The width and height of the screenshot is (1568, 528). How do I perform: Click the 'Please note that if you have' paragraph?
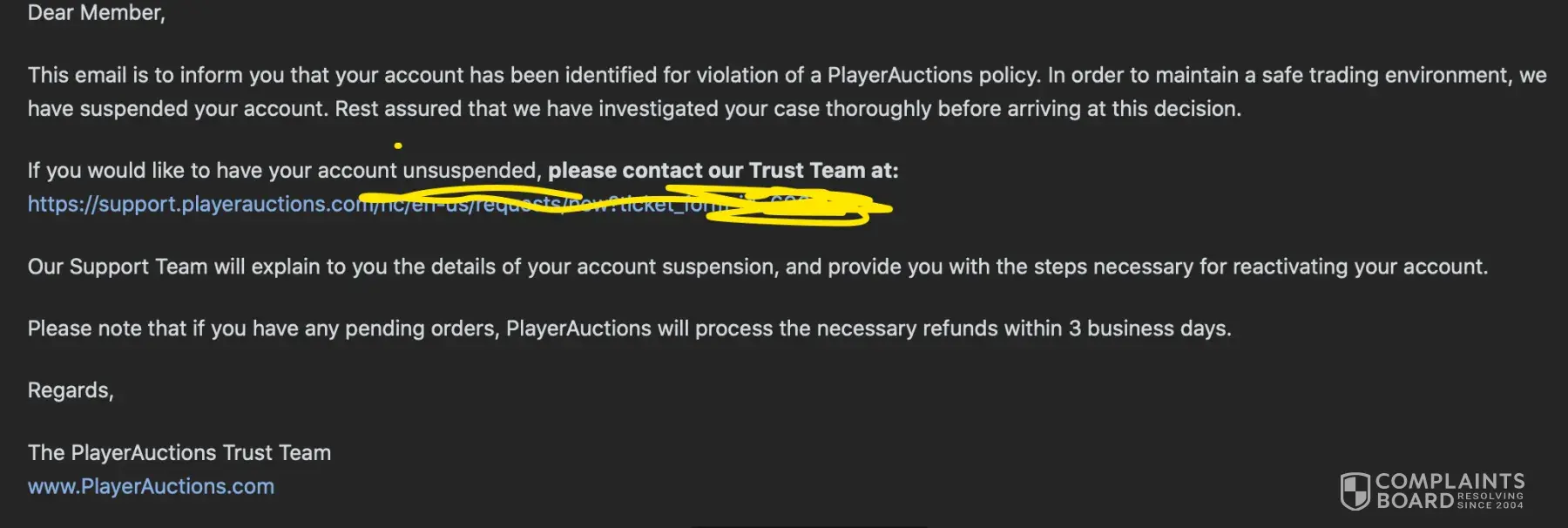(x=629, y=328)
